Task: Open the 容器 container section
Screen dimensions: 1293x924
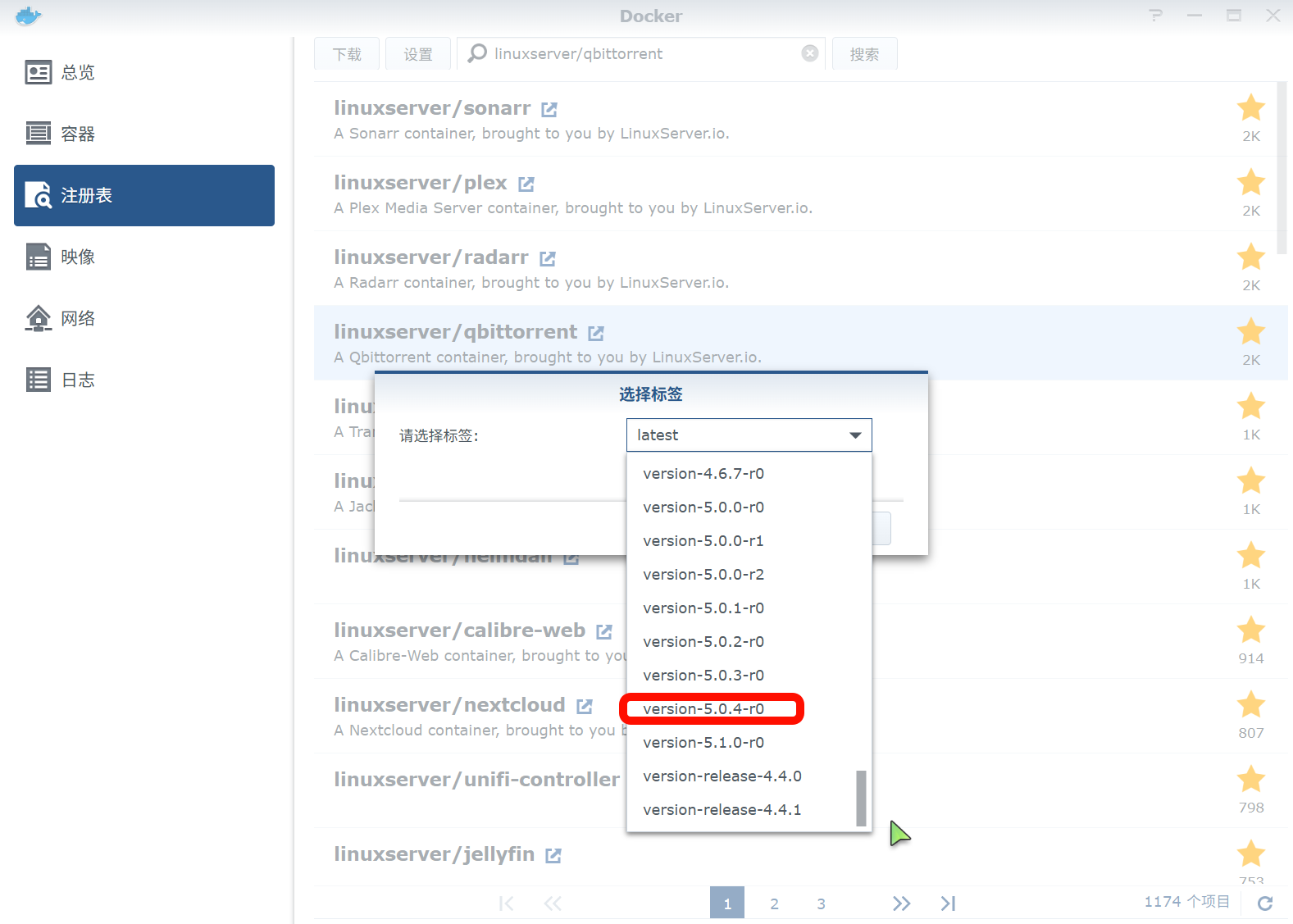Action: (144, 134)
